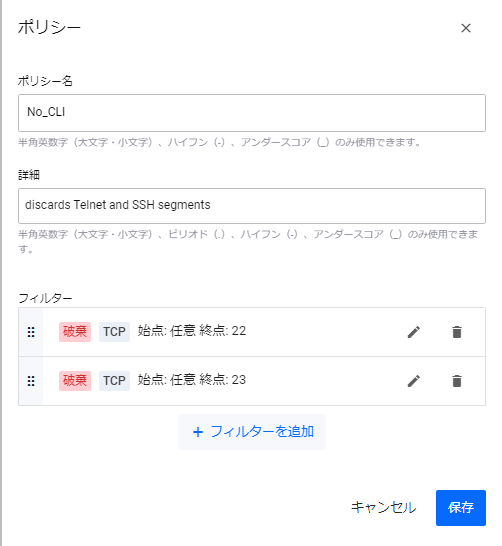Click the フィルターを追加 button

coord(252,432)
